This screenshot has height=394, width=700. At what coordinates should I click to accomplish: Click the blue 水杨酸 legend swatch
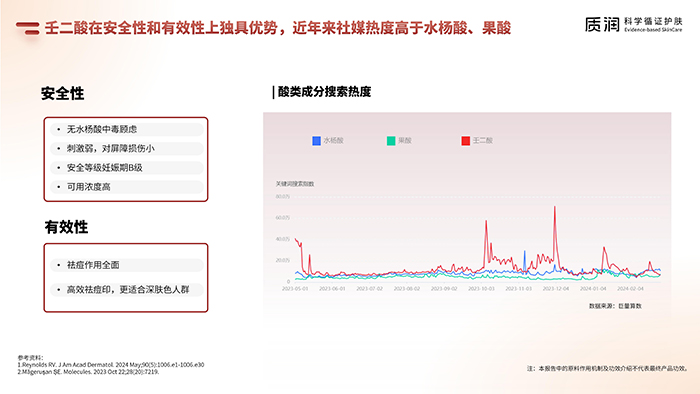click(x=317, y=141)
